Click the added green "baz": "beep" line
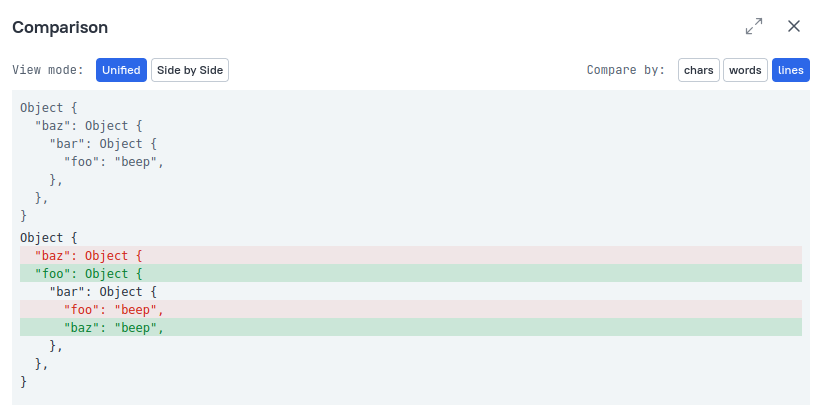The height and width of the screenshot is (405, 822). tap(411, 327)
